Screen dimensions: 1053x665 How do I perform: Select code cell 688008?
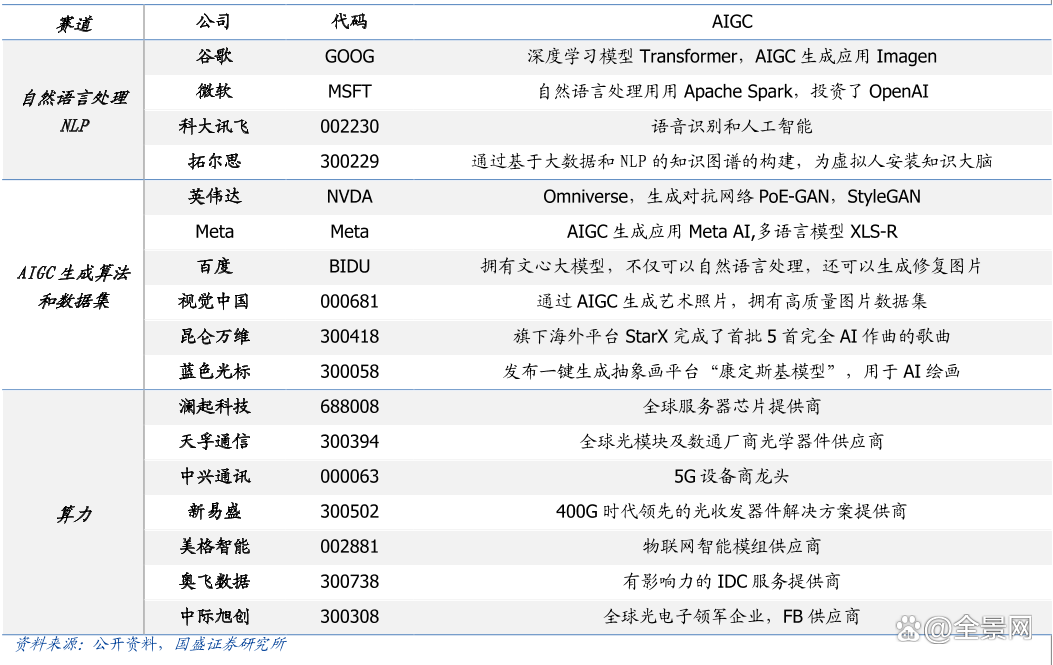click(x=349, y=406)
